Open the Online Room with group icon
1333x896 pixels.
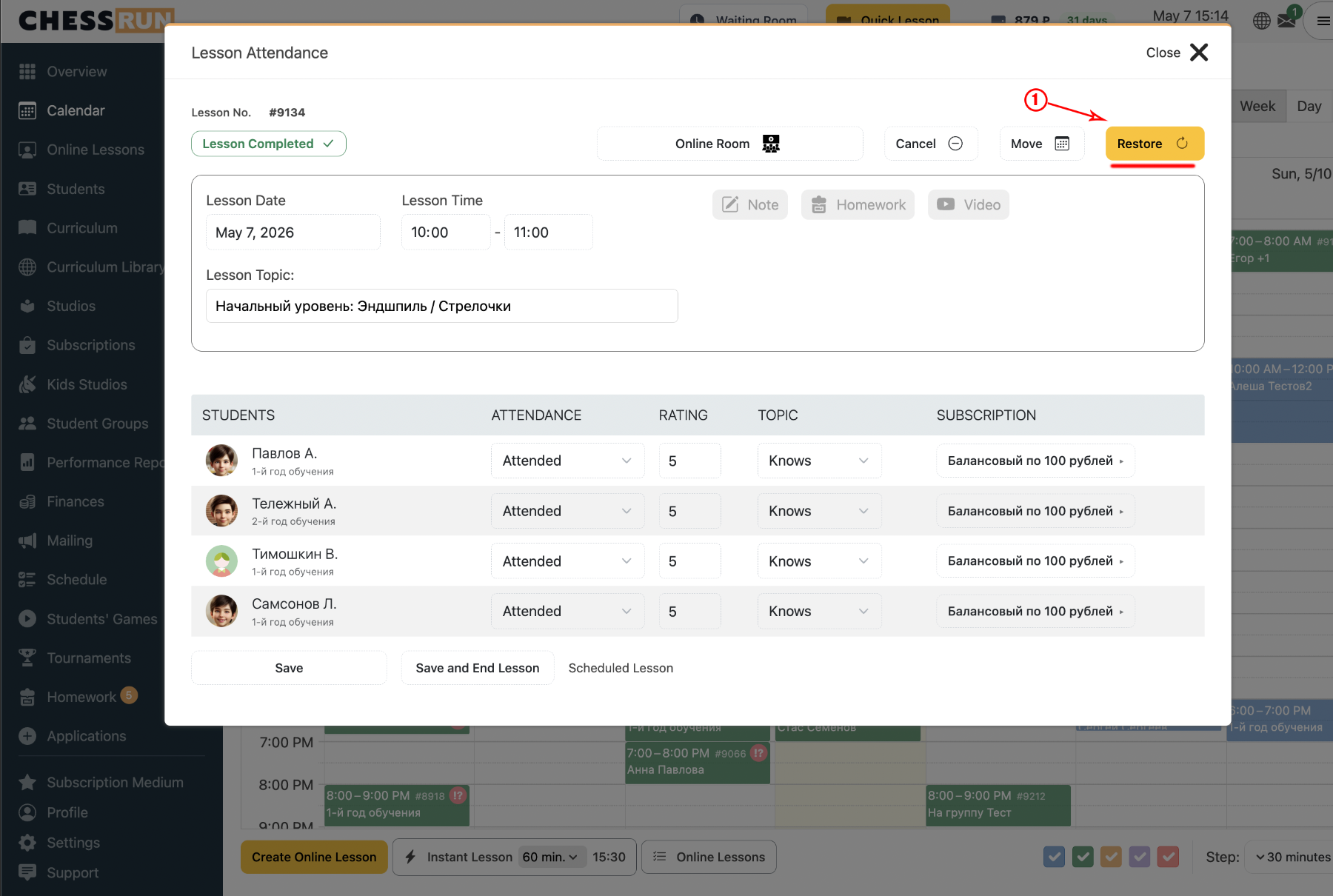coord(771,144)
